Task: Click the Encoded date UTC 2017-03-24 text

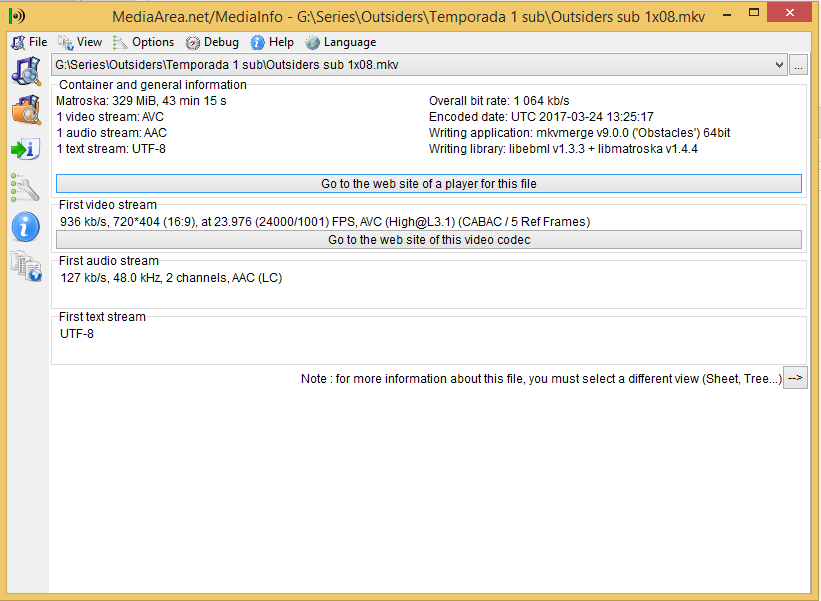Action: tap(541, 117)
